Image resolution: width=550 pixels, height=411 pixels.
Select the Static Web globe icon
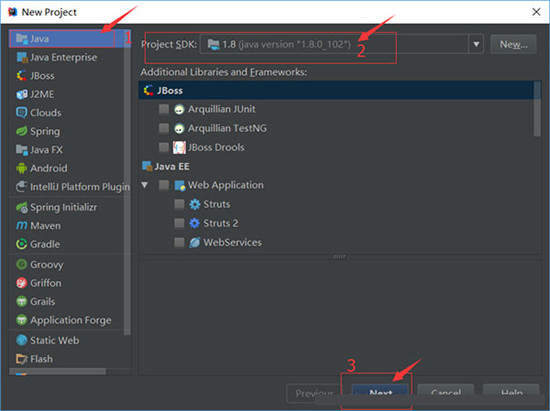click(22, 340)
